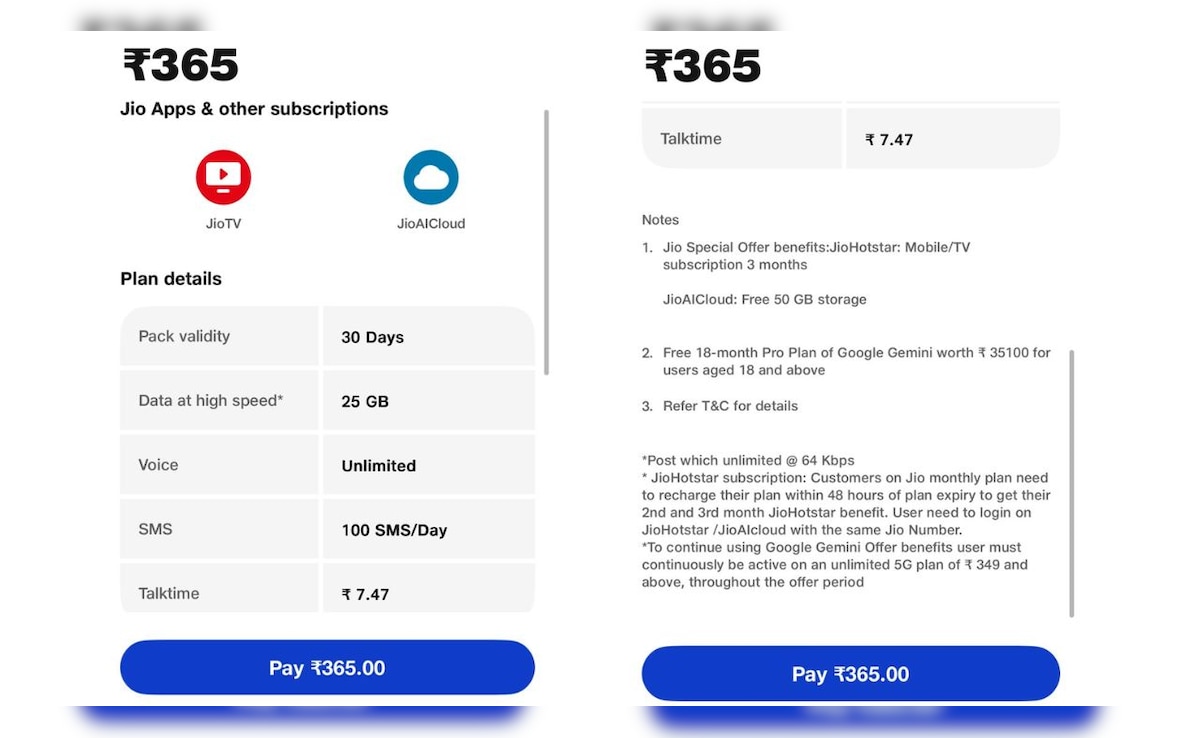Click the 25 GB data value
Screen dimensions: 1200x738
365,402
